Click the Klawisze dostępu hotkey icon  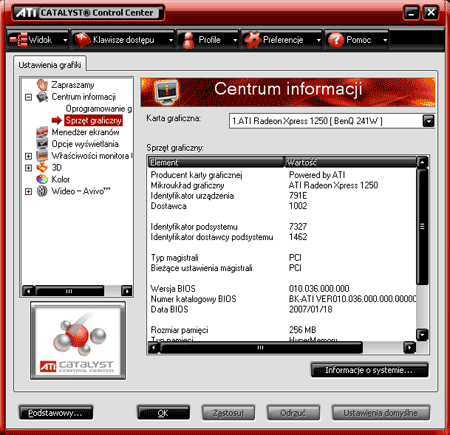click(82, 40)
